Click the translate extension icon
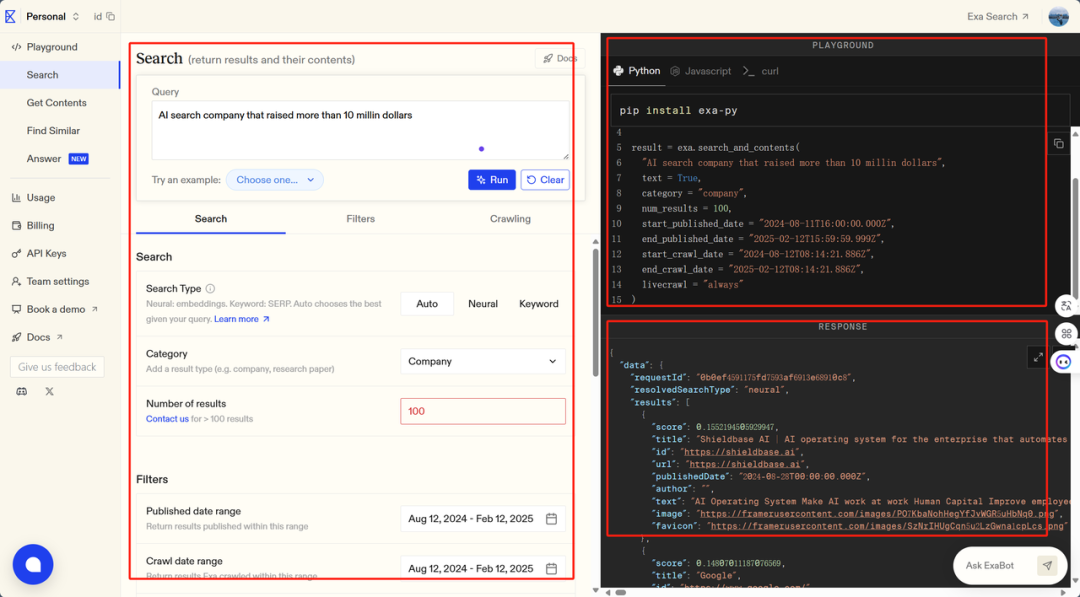The width and height of the screenshot is (1080, 597). [1066, 306]
